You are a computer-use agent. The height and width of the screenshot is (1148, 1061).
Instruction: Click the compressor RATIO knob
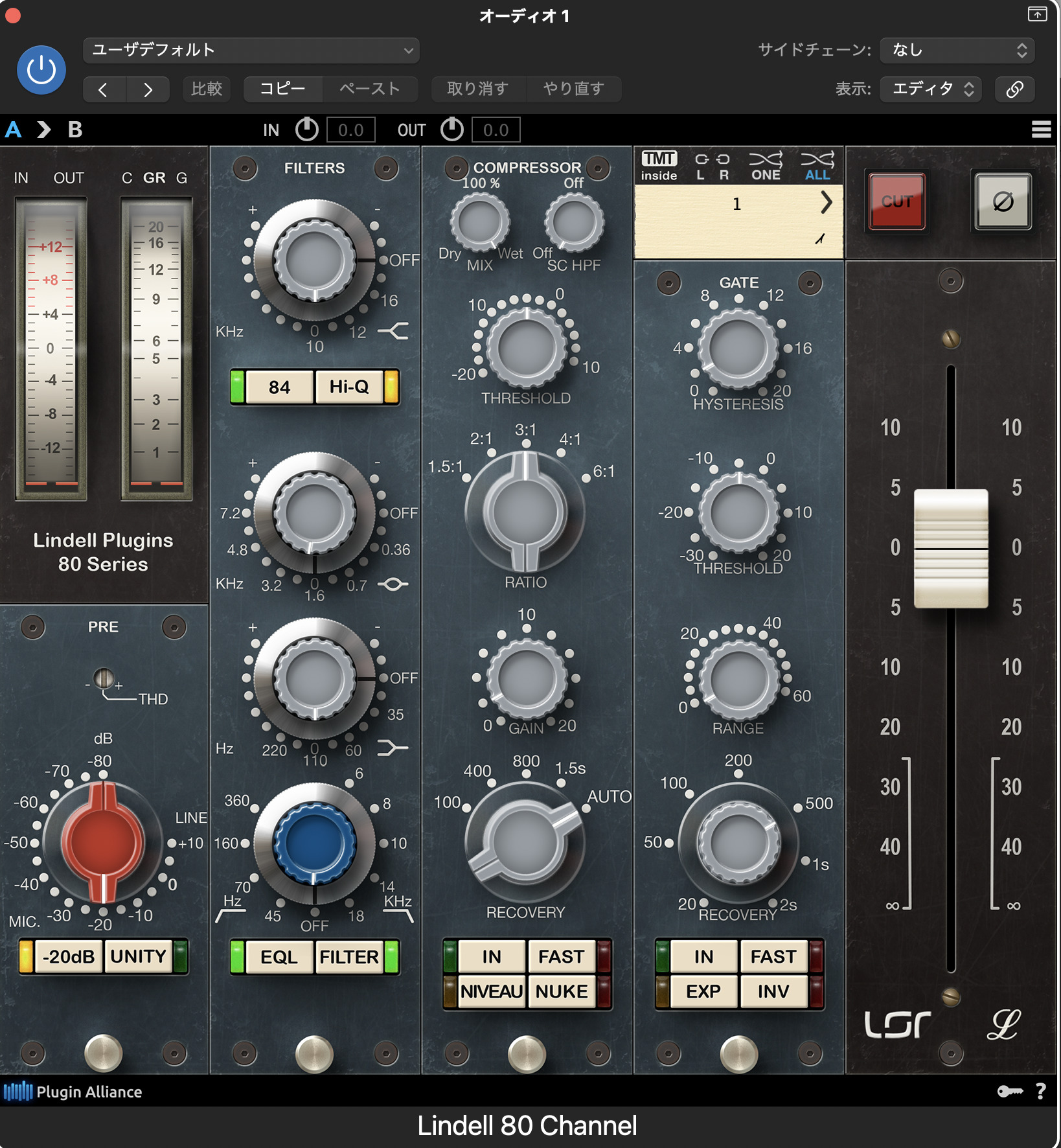tap(526, 512)
